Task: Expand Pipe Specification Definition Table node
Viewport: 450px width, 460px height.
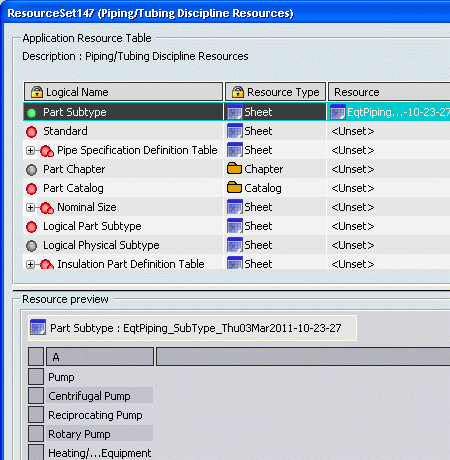Action: click(x=30, y=151)
